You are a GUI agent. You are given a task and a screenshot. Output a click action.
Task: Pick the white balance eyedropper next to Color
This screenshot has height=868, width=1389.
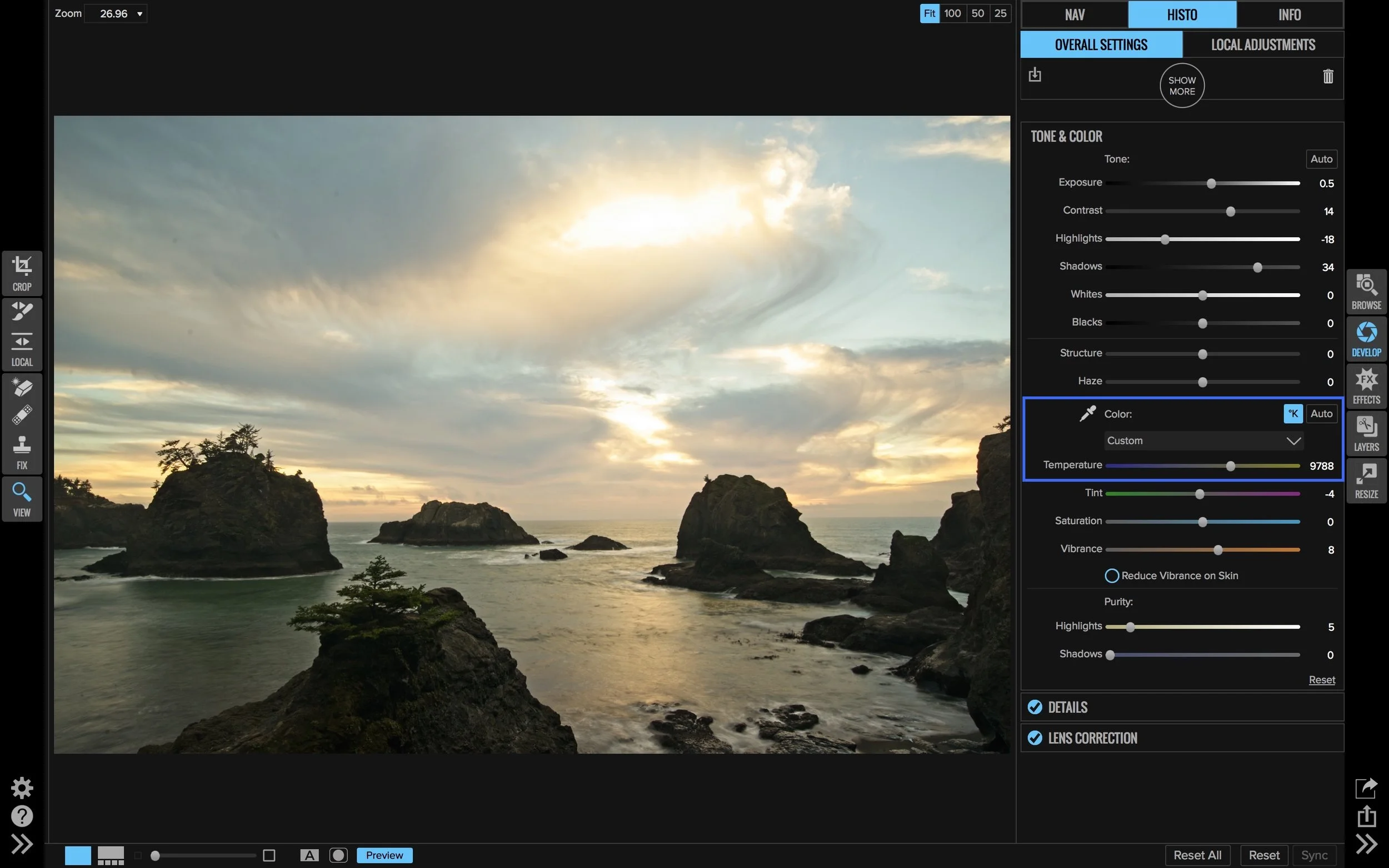(x=1087, y=413)
